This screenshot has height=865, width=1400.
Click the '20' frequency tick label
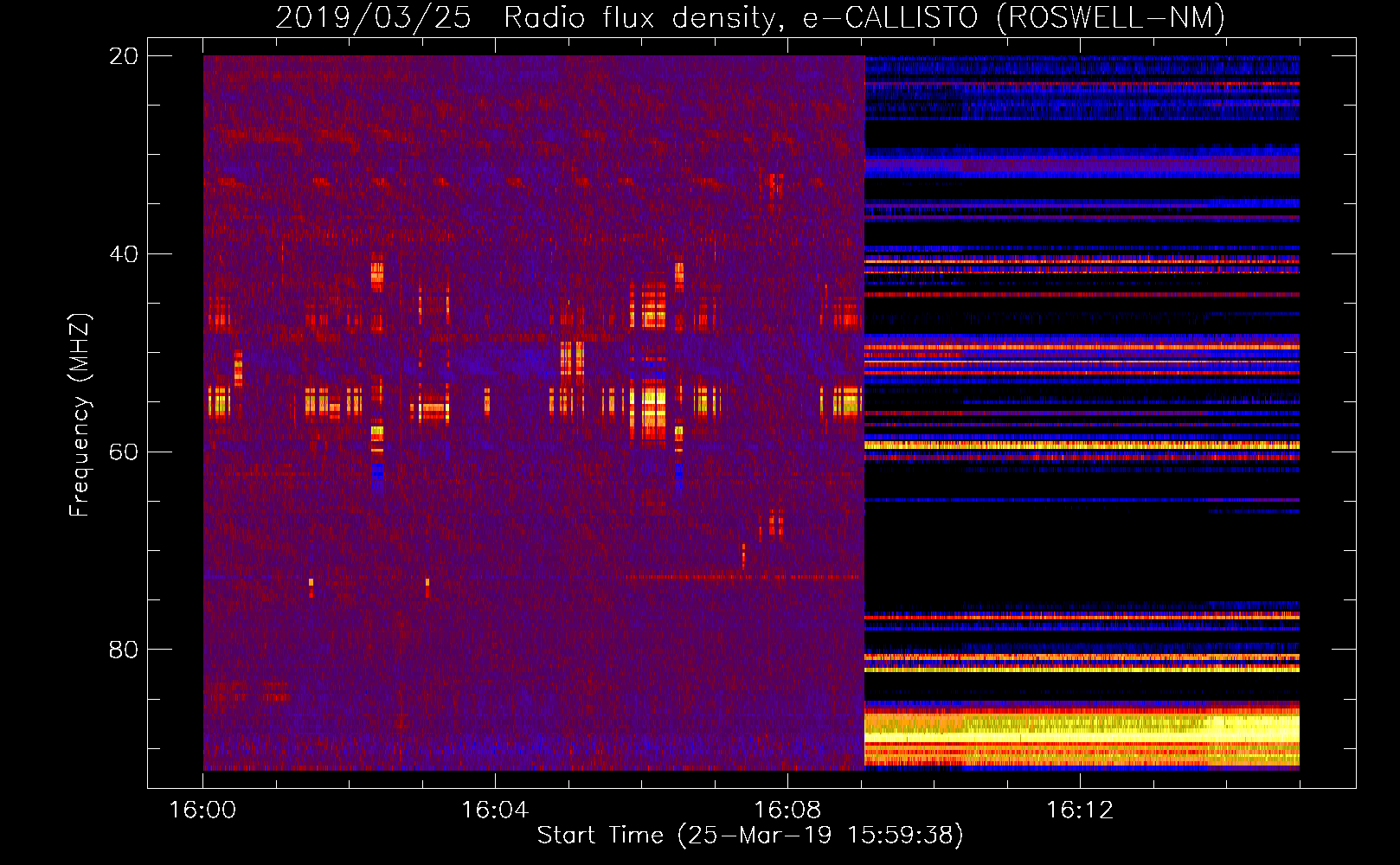(x=124, y=56)
